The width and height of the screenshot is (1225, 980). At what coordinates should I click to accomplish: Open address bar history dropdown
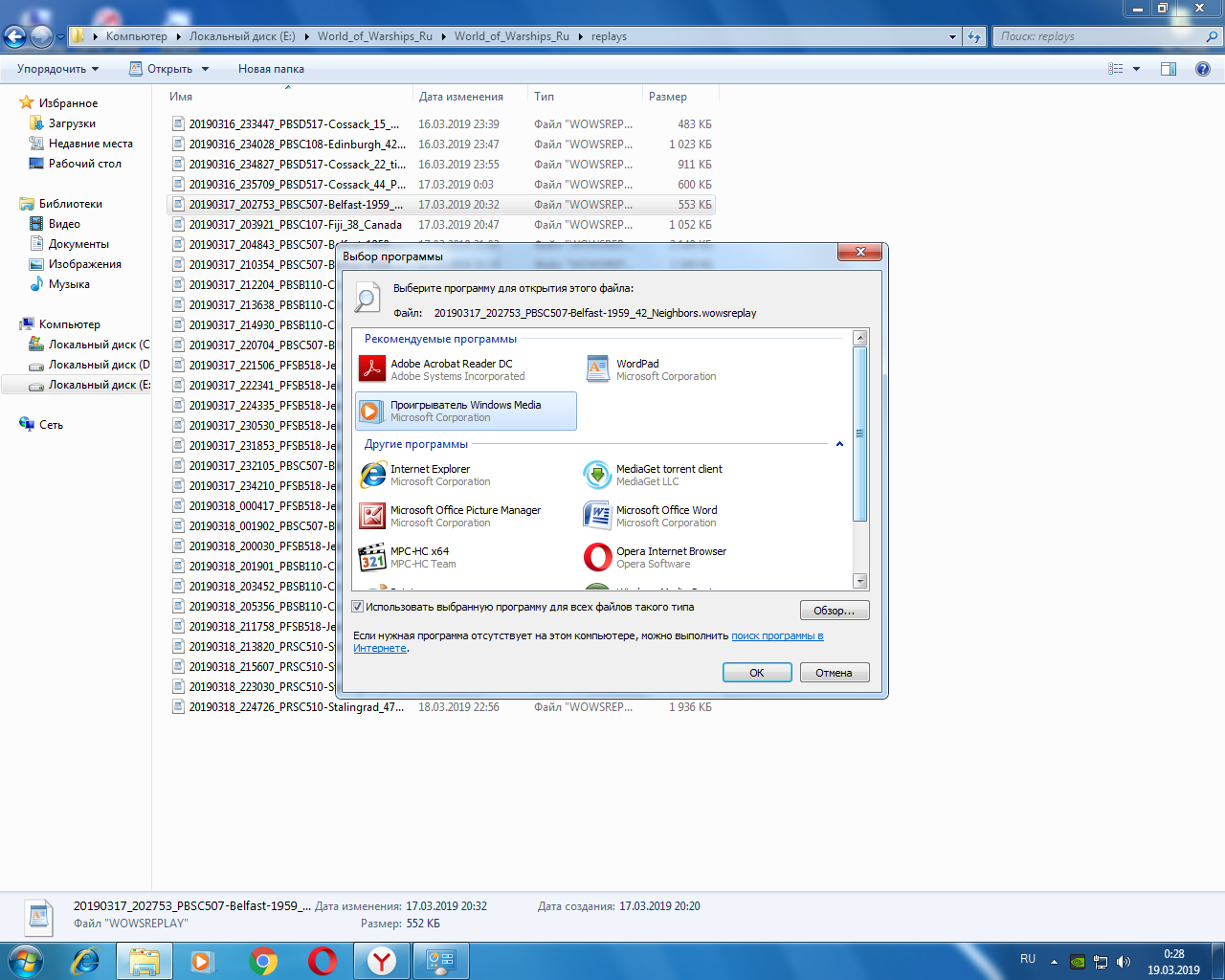point(952,36)
